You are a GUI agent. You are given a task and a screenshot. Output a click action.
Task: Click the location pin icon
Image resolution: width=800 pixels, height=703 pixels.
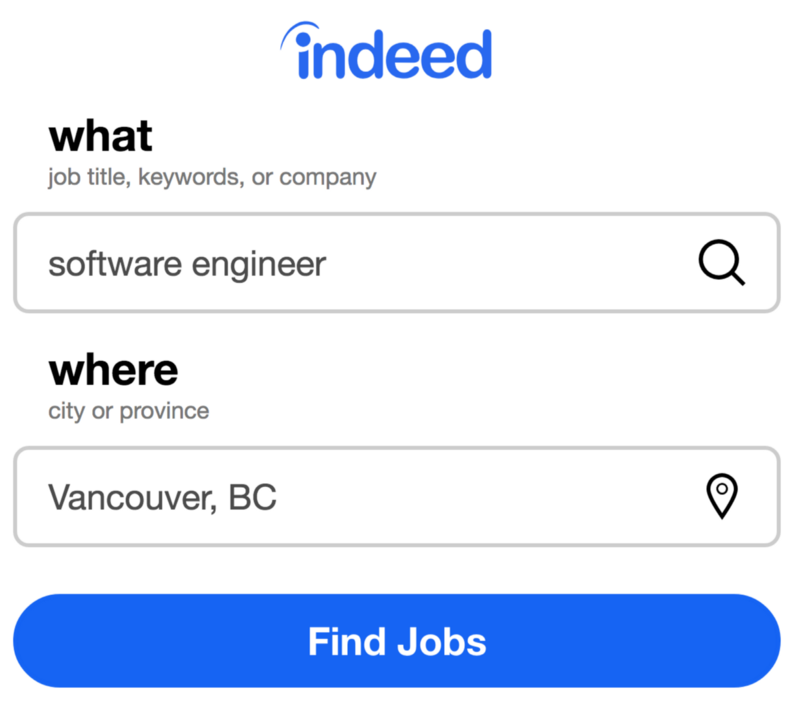(721, 497)
